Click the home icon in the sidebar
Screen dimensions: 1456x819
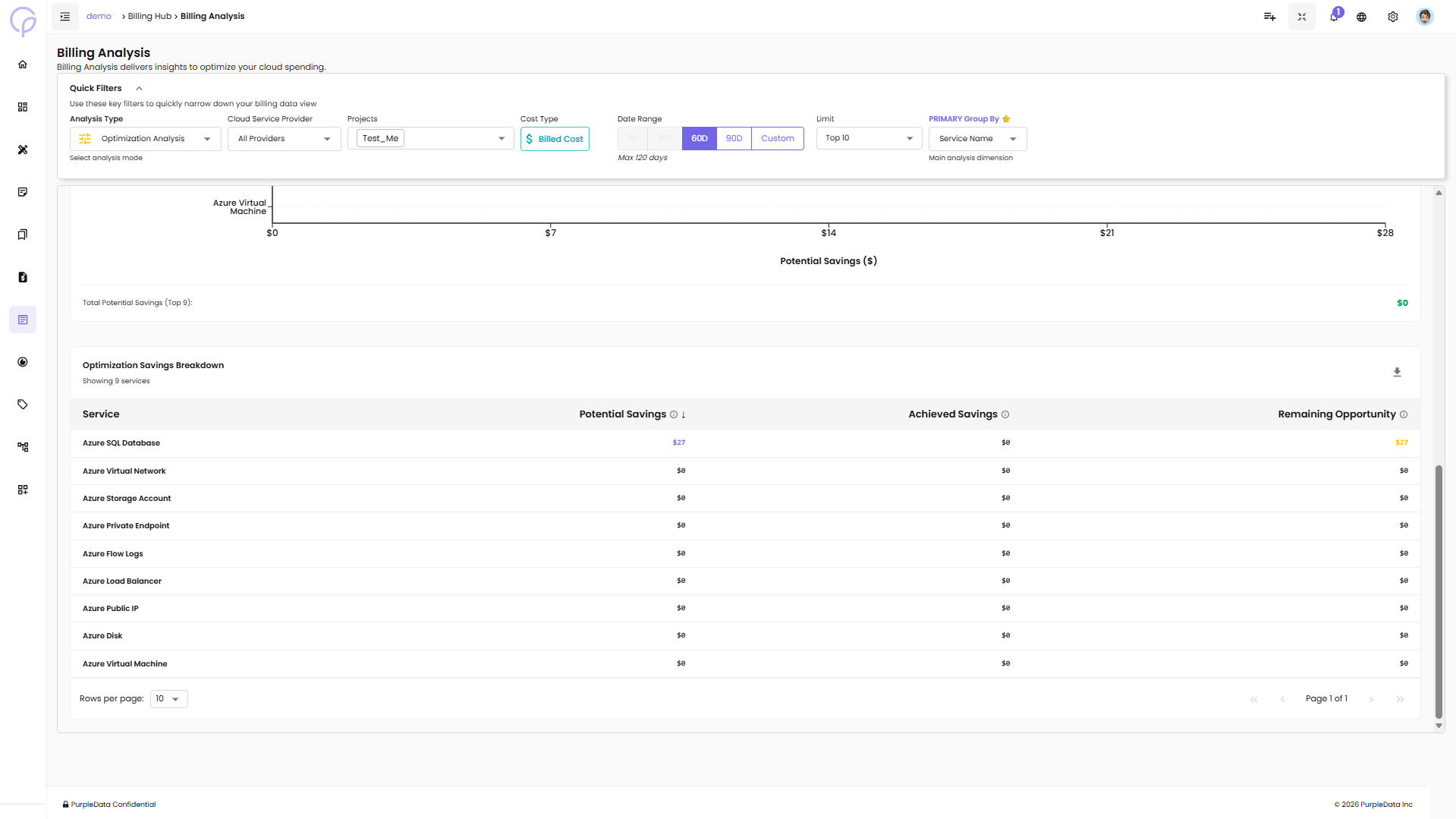tap(23, 65)
